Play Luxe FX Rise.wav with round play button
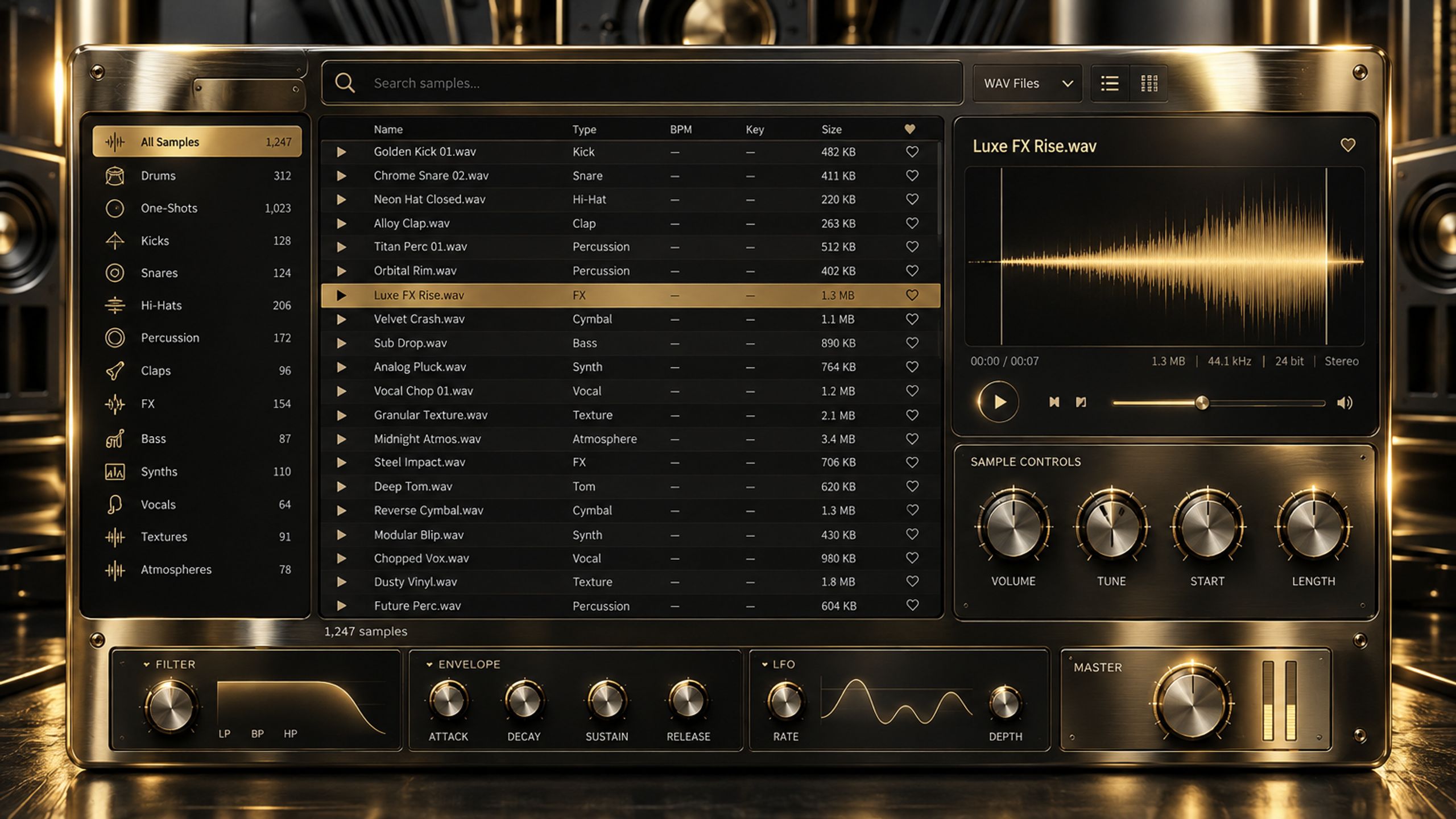 coord(998,402)
